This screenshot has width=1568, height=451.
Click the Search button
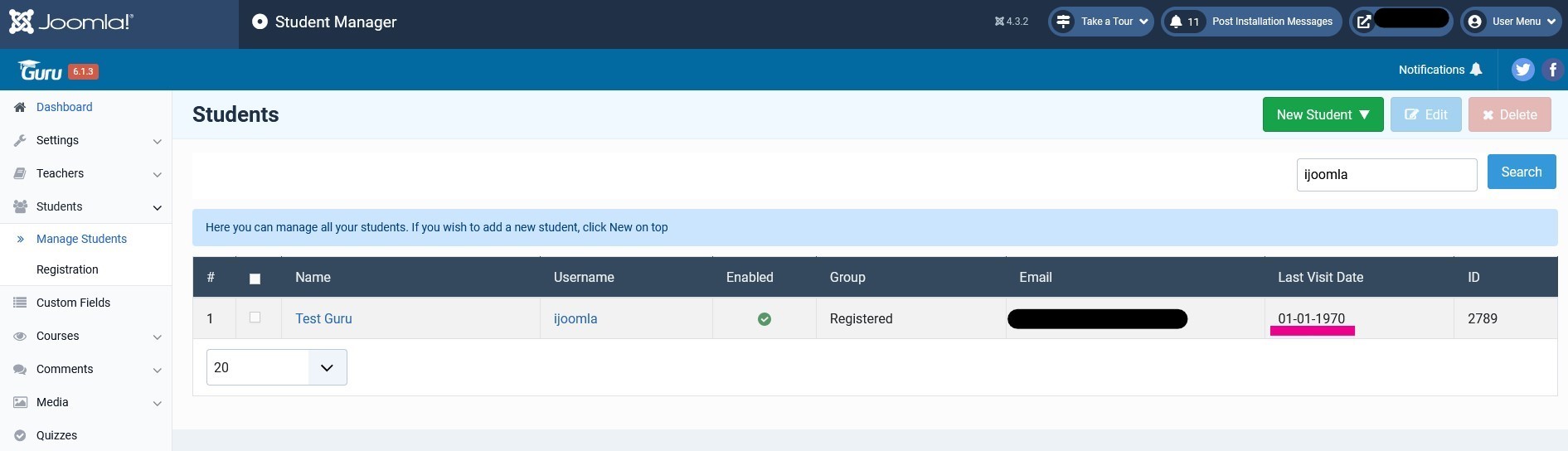pyautogui.click(x=1521, y=172)
